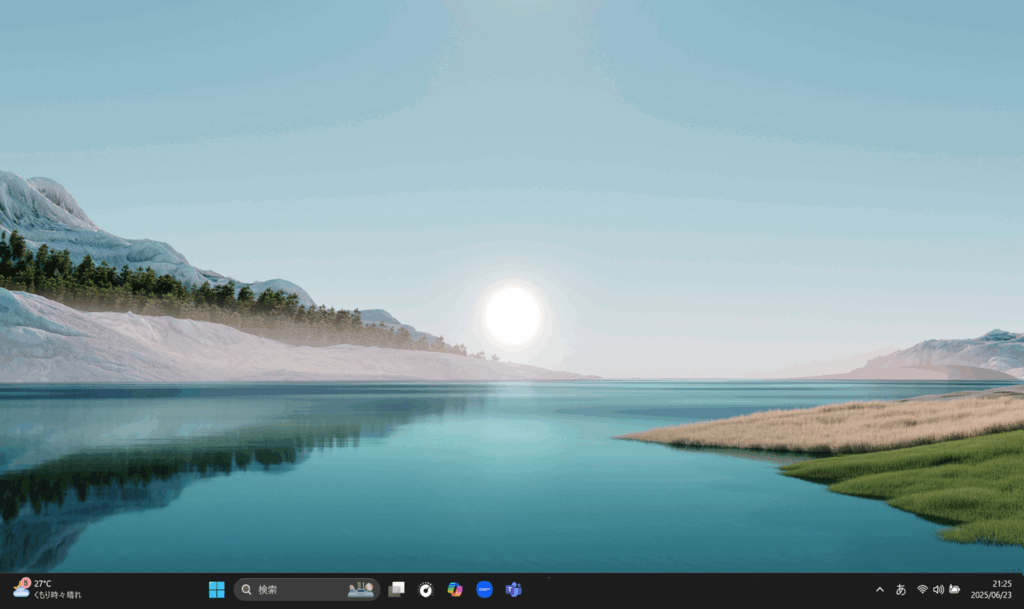Open the Copilot app from the taskbar

[x=455, y=589]
